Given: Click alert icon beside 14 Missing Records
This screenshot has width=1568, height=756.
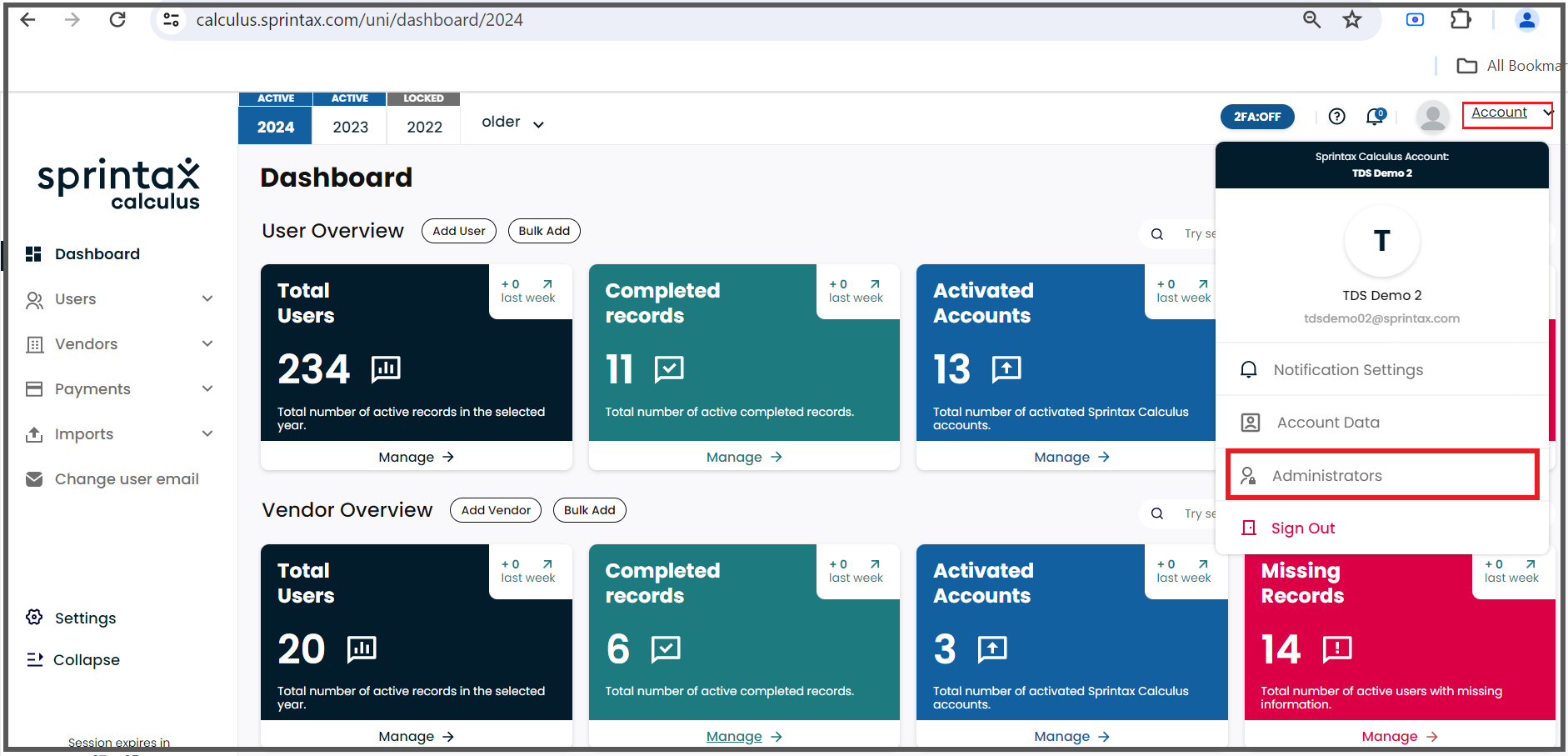Looking at the screenshot, I should pyautogui.click(x=1337, y=648).
